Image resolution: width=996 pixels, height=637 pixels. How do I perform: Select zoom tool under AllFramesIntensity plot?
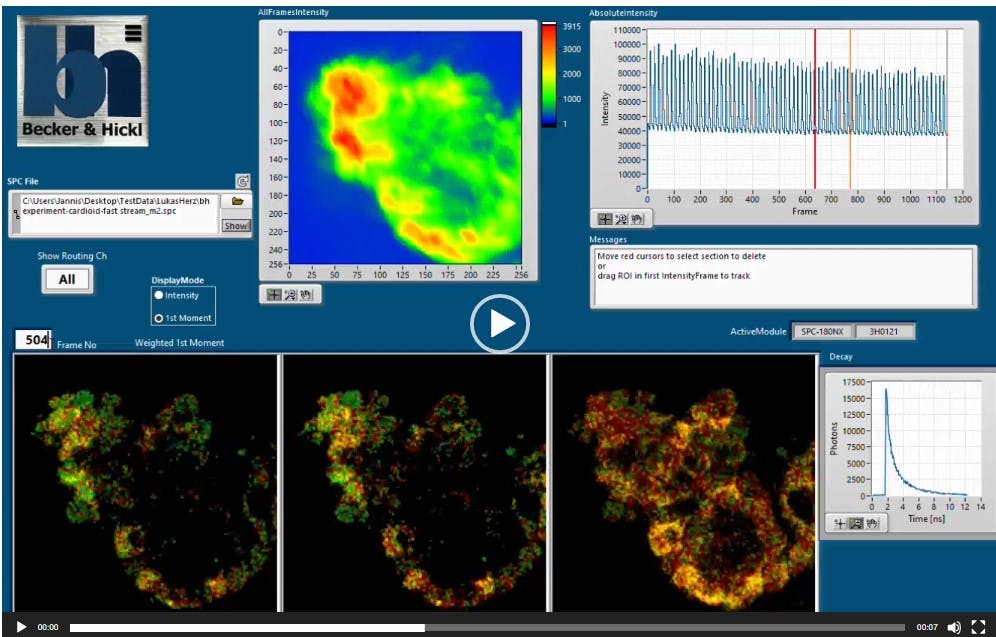click(290, 295)
